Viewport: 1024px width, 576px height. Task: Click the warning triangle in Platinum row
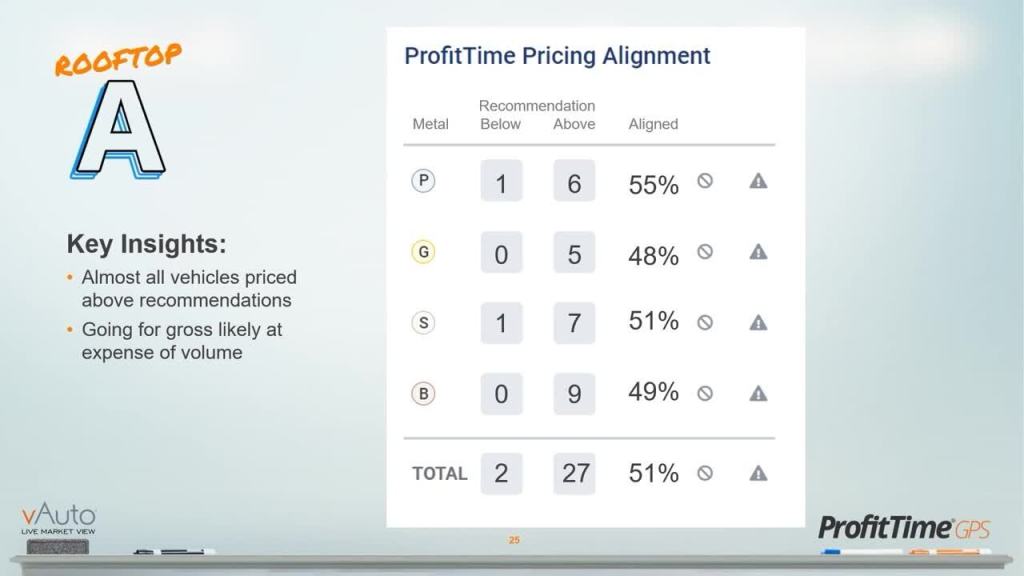(758, 181)
